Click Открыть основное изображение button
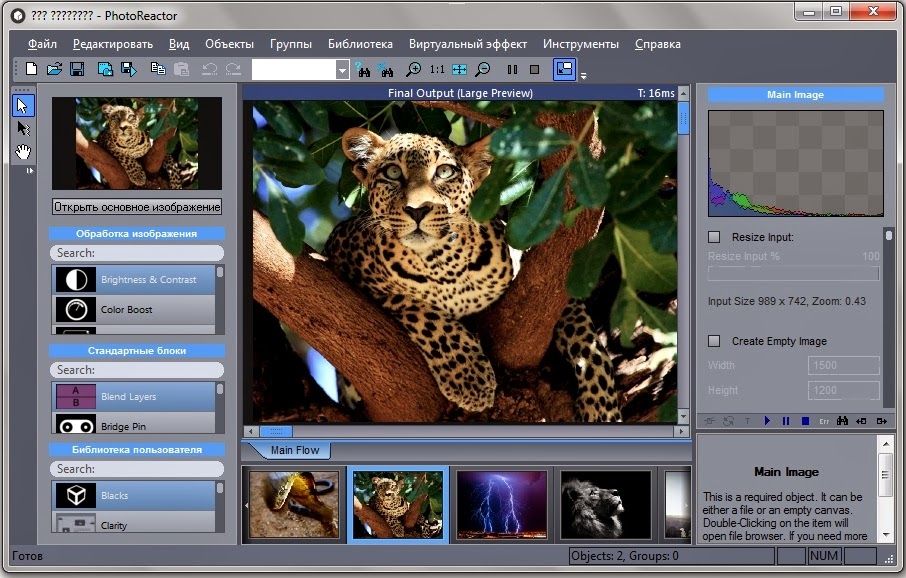906x578 pixels. click(x=137, y=207)
